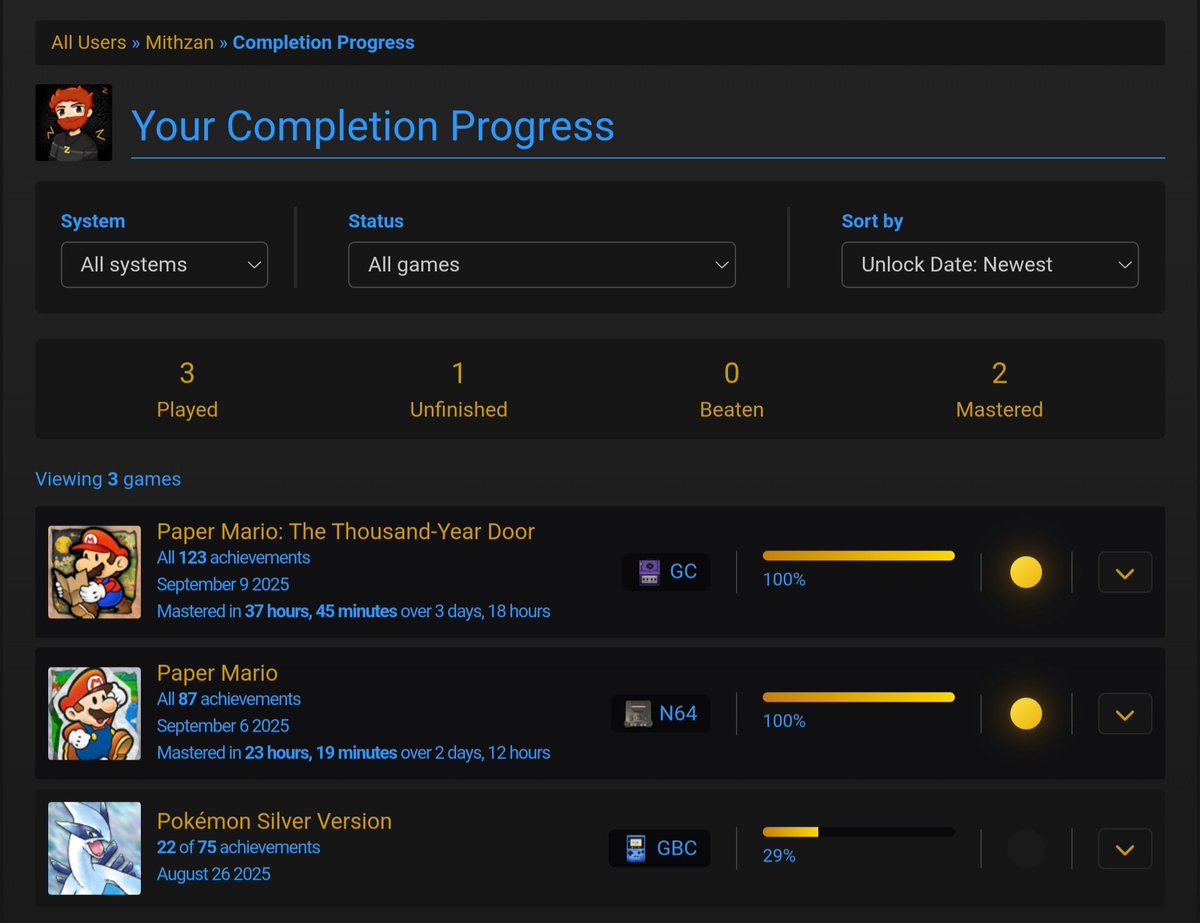This screenshot has height=923, width=1200.
Task: Expand the Pokémon Silver Version row details
Action: (1125, 848)
